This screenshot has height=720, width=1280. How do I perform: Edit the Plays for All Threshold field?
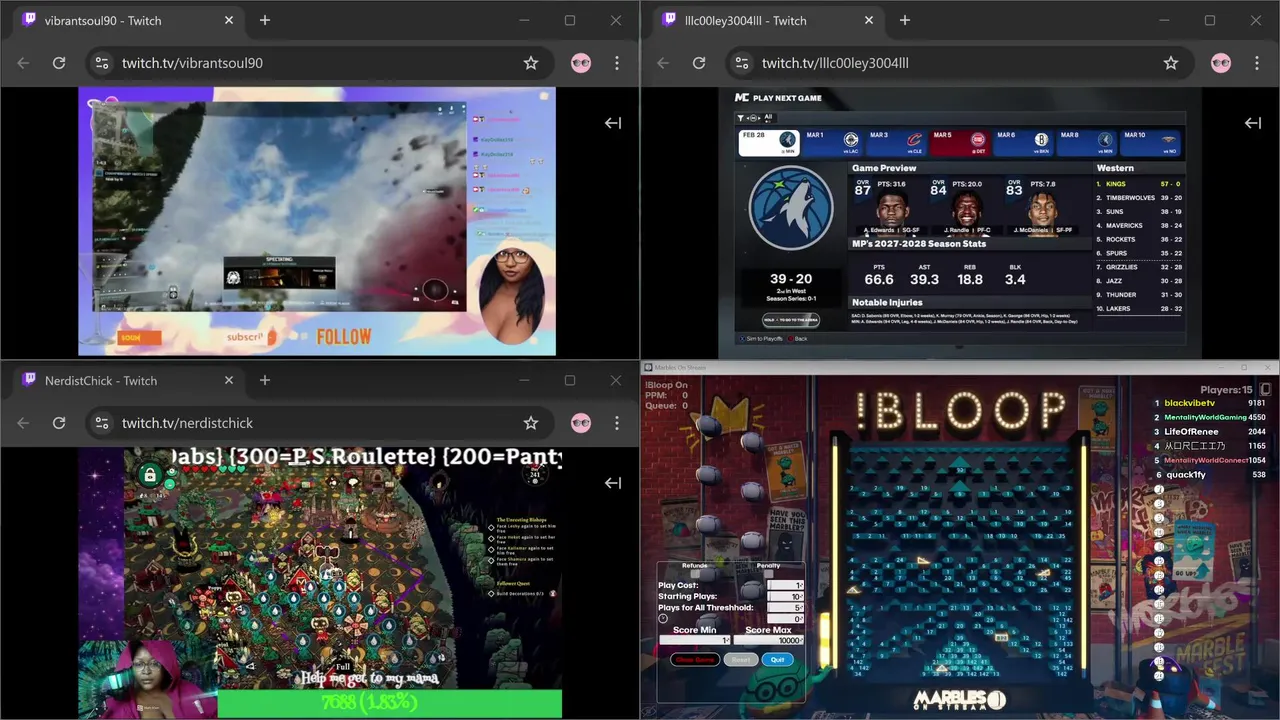click(x=785, y=607)
